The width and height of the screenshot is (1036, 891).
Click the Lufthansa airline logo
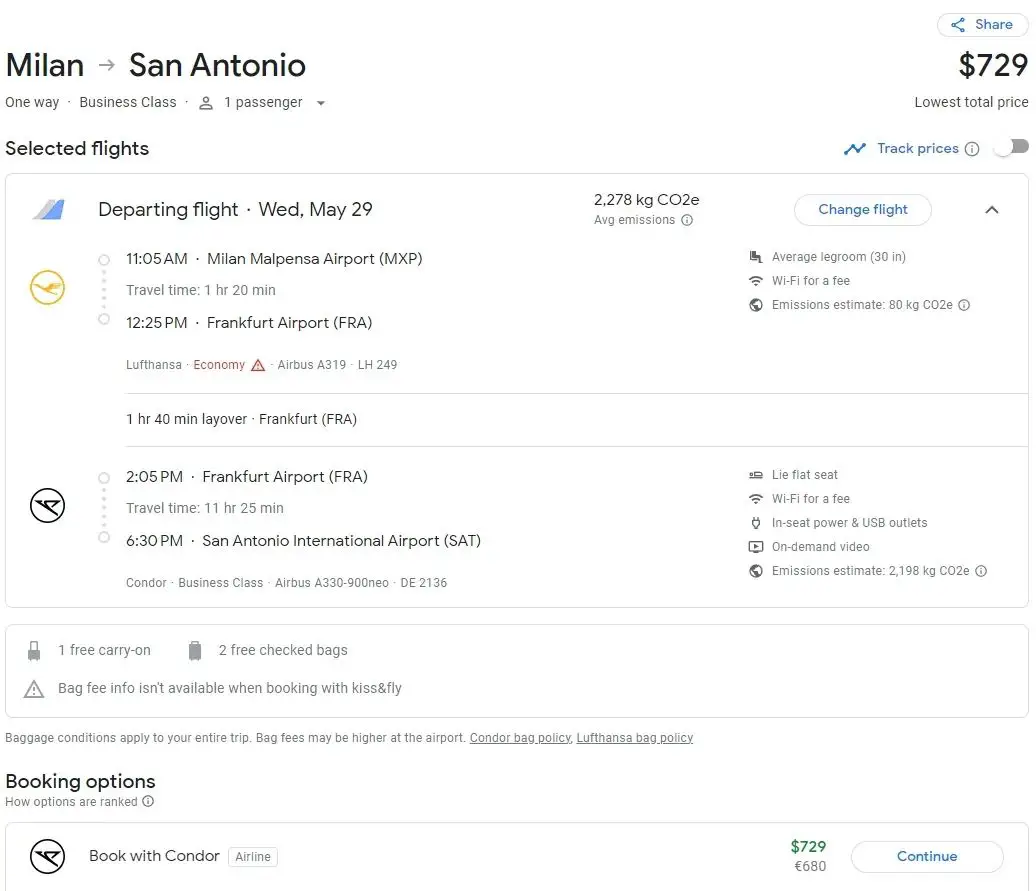pyautogui.click(x=47, y=290)
